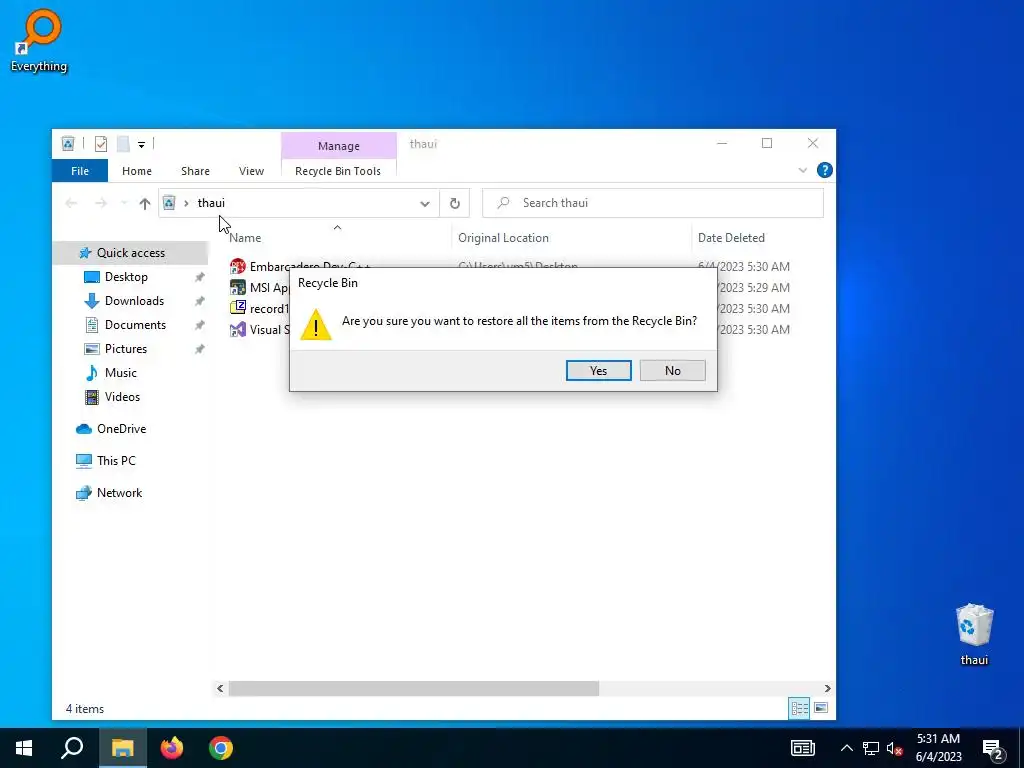Open Documents in navigation pane
The image size is (1024, 768).
click(135, 325)
